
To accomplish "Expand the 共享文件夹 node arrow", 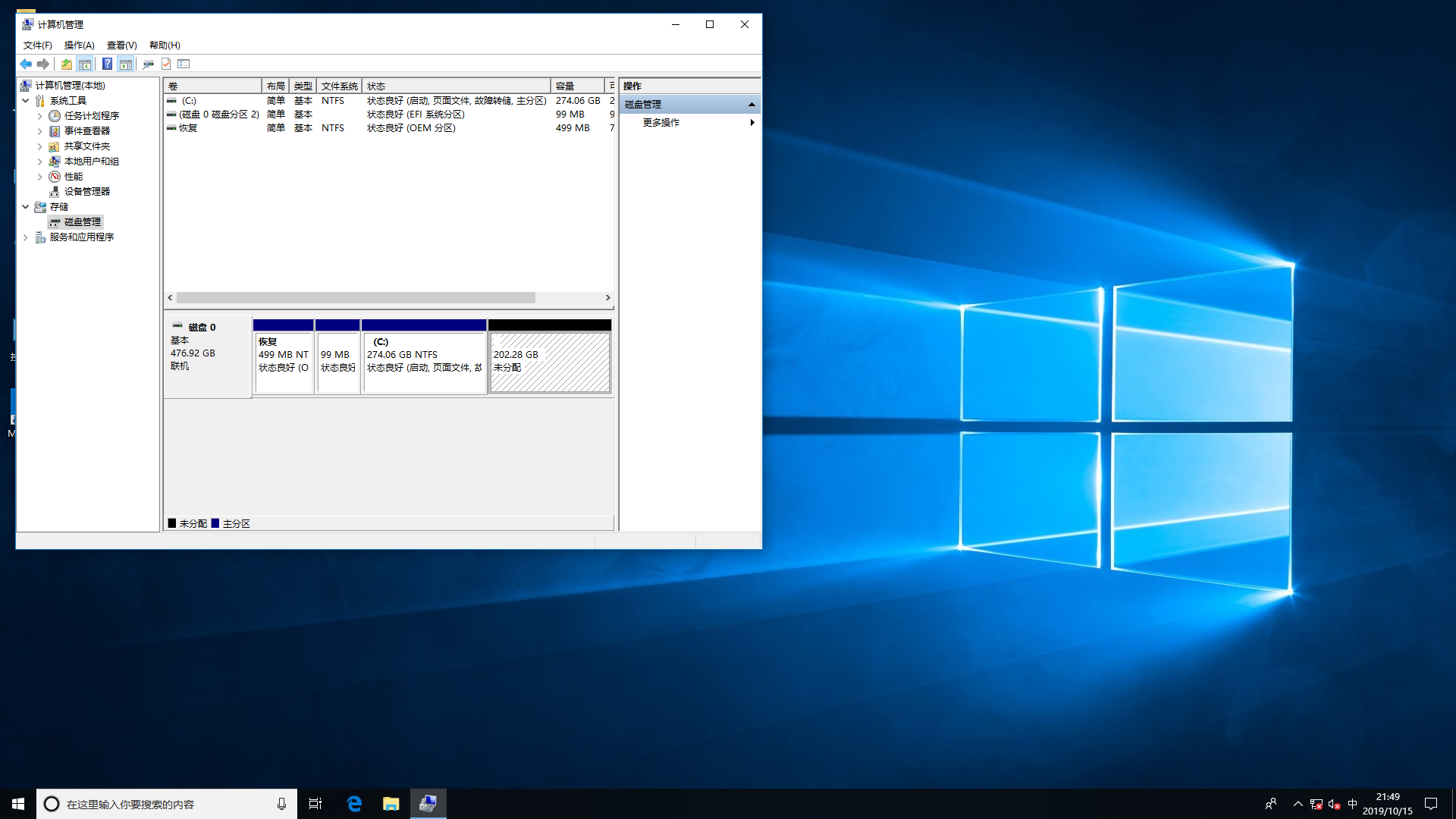I will tap(40, 146).
